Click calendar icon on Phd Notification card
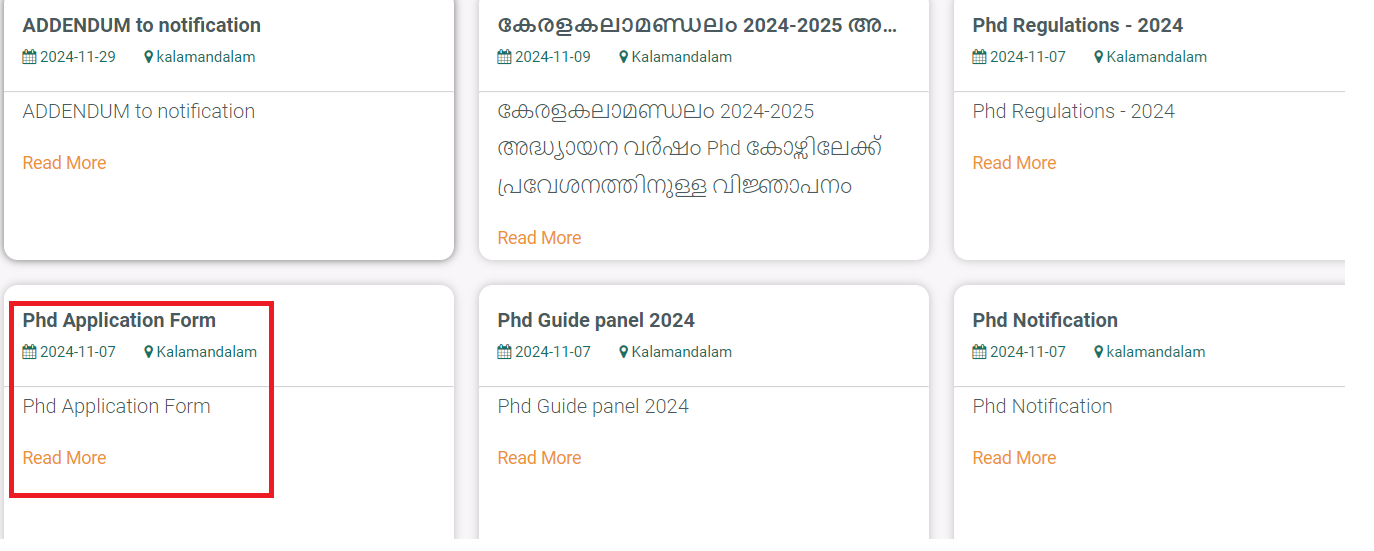 pos(979,352)
